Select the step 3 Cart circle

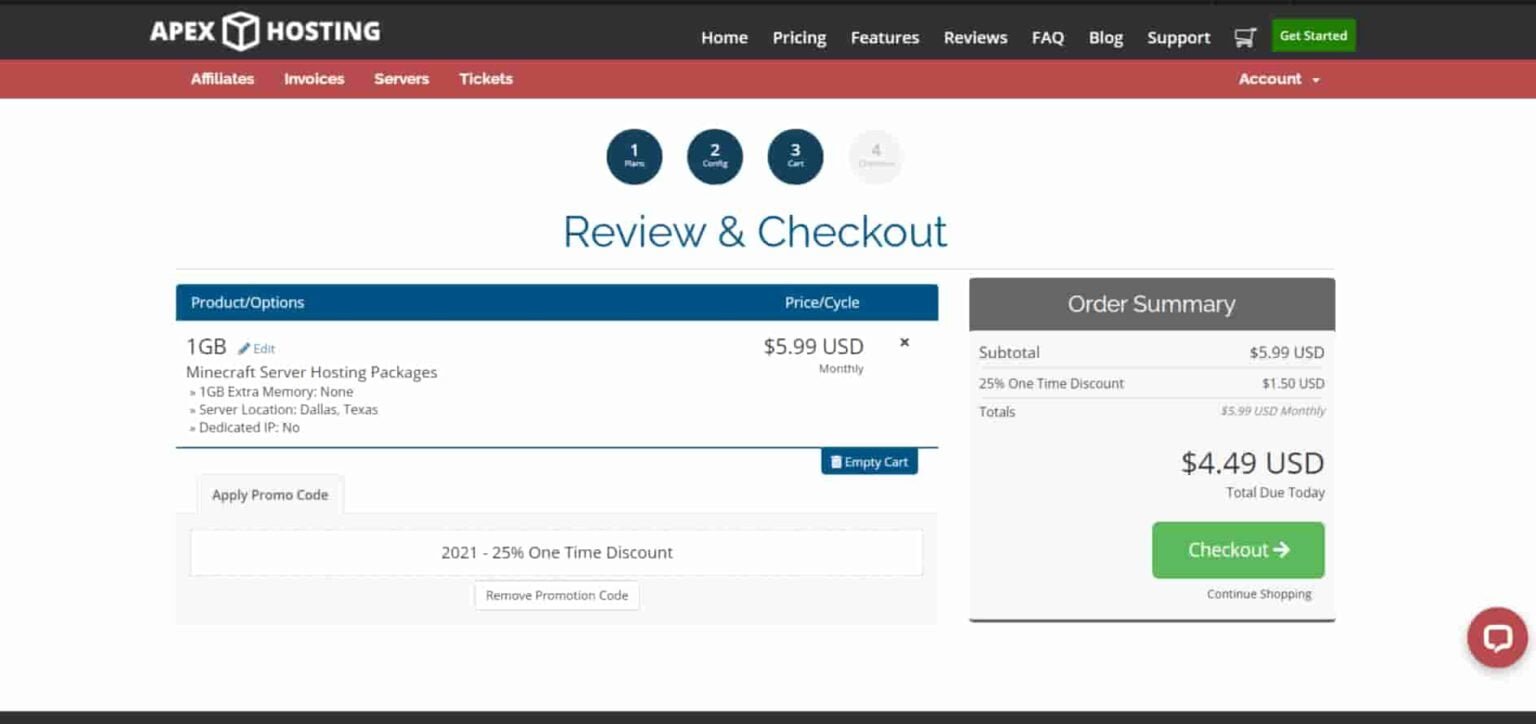pyautogui.click(x=795, y=157)
